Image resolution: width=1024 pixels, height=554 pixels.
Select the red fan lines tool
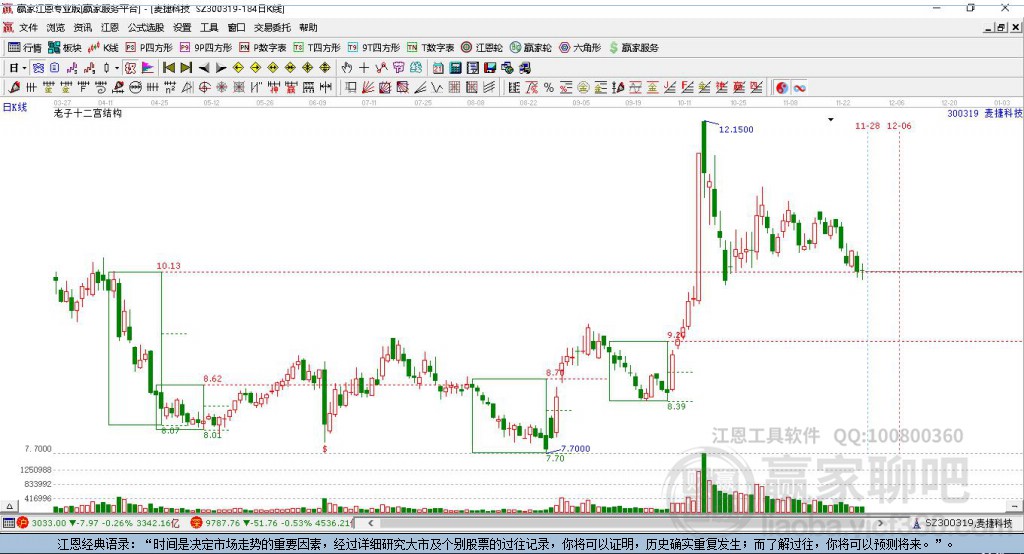point(368,87)
